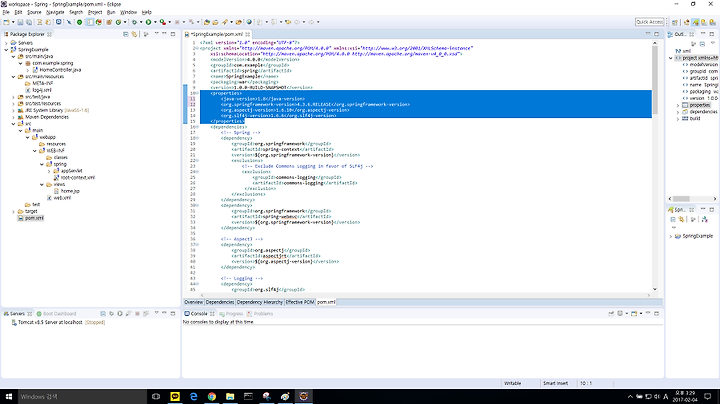Open Edge from the taskbar

(x=193, y=396)
